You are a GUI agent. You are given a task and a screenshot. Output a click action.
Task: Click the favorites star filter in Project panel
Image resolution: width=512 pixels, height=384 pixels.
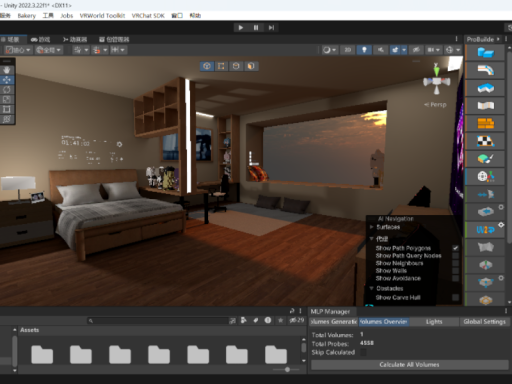click(280, 320)
